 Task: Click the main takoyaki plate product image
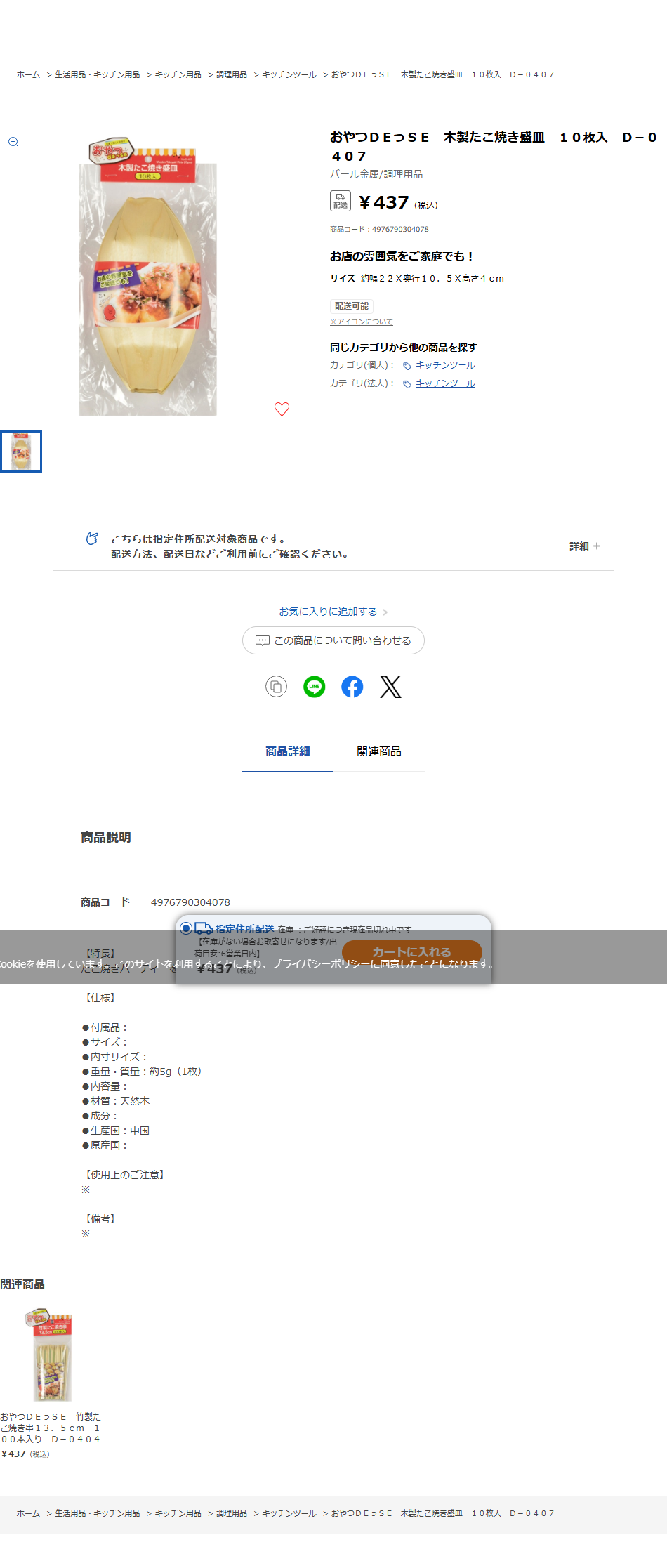tap(147, 277)
